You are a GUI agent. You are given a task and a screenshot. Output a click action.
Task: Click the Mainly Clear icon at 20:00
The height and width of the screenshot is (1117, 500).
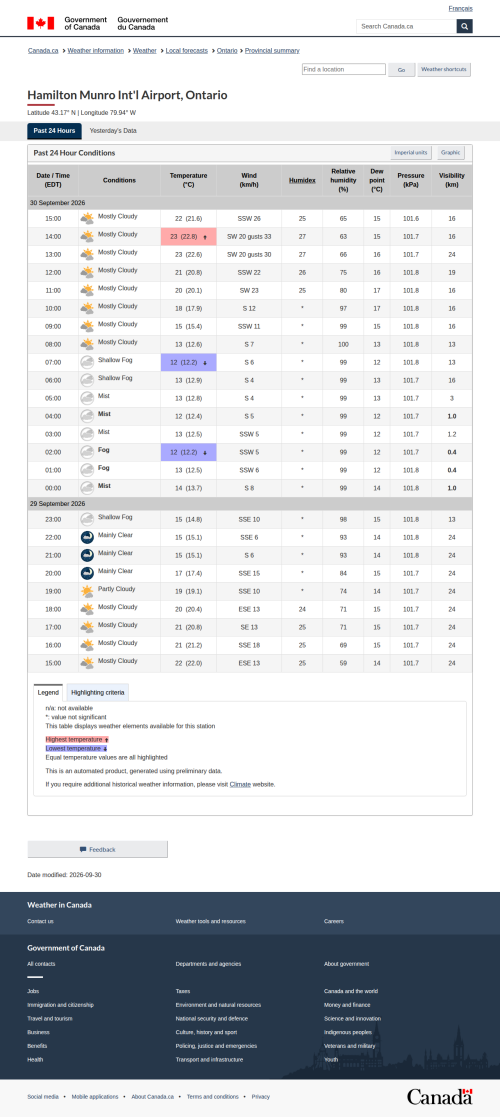pos(87,573)
